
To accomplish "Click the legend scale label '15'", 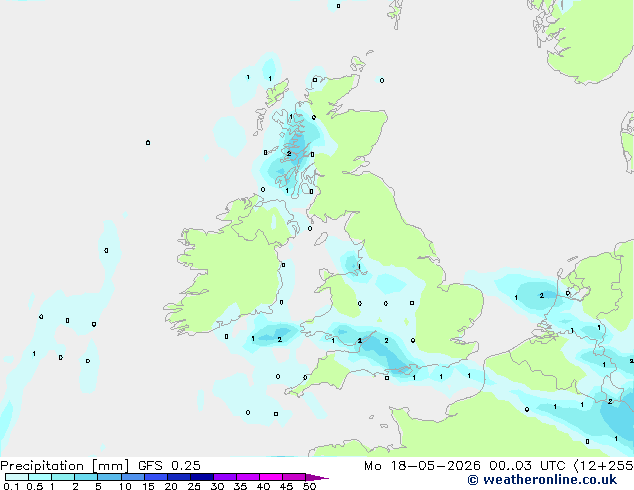I will coord(148,486).
